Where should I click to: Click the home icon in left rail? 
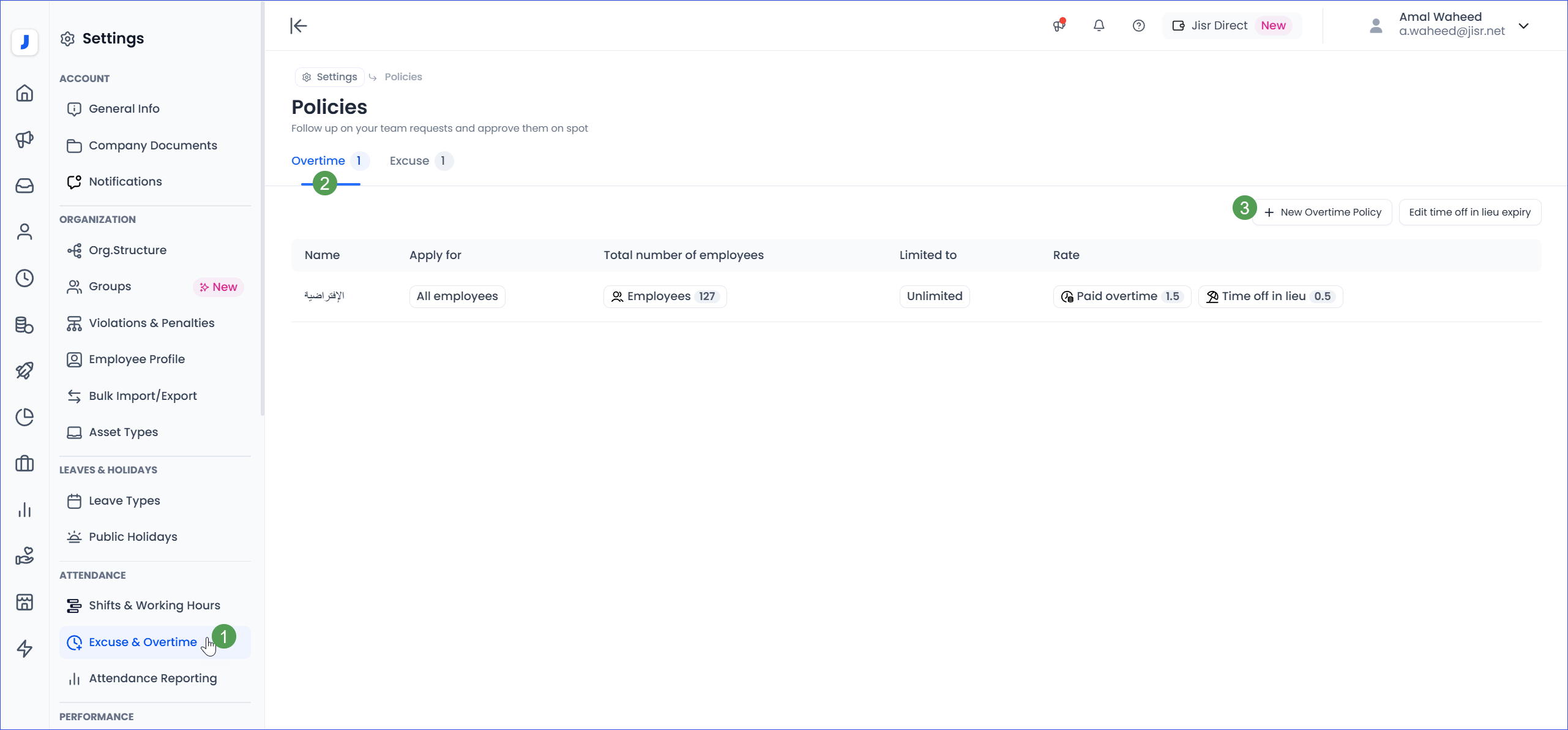(x=24, y=93)
